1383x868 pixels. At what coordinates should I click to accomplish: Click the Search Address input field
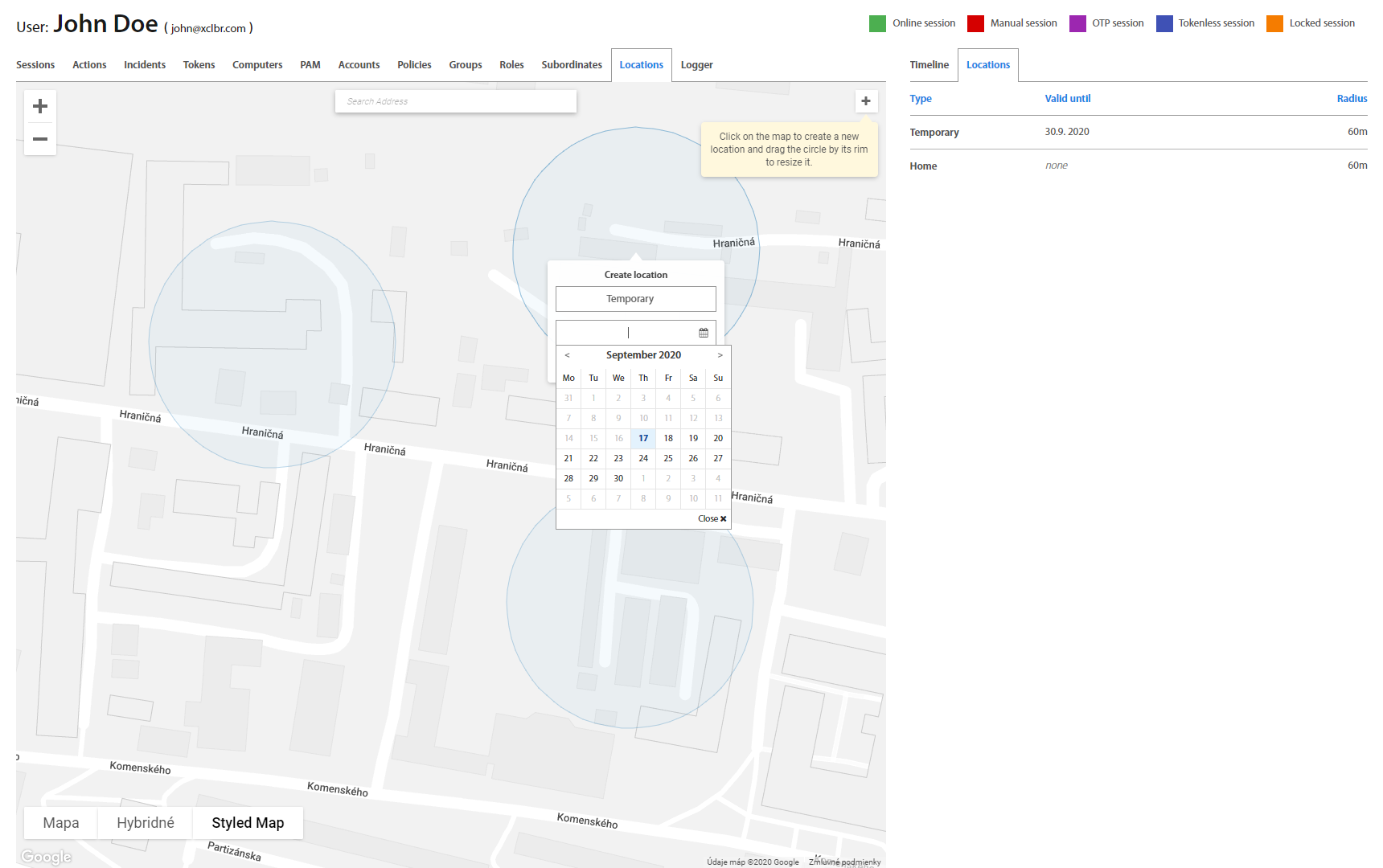click(455, 101)
